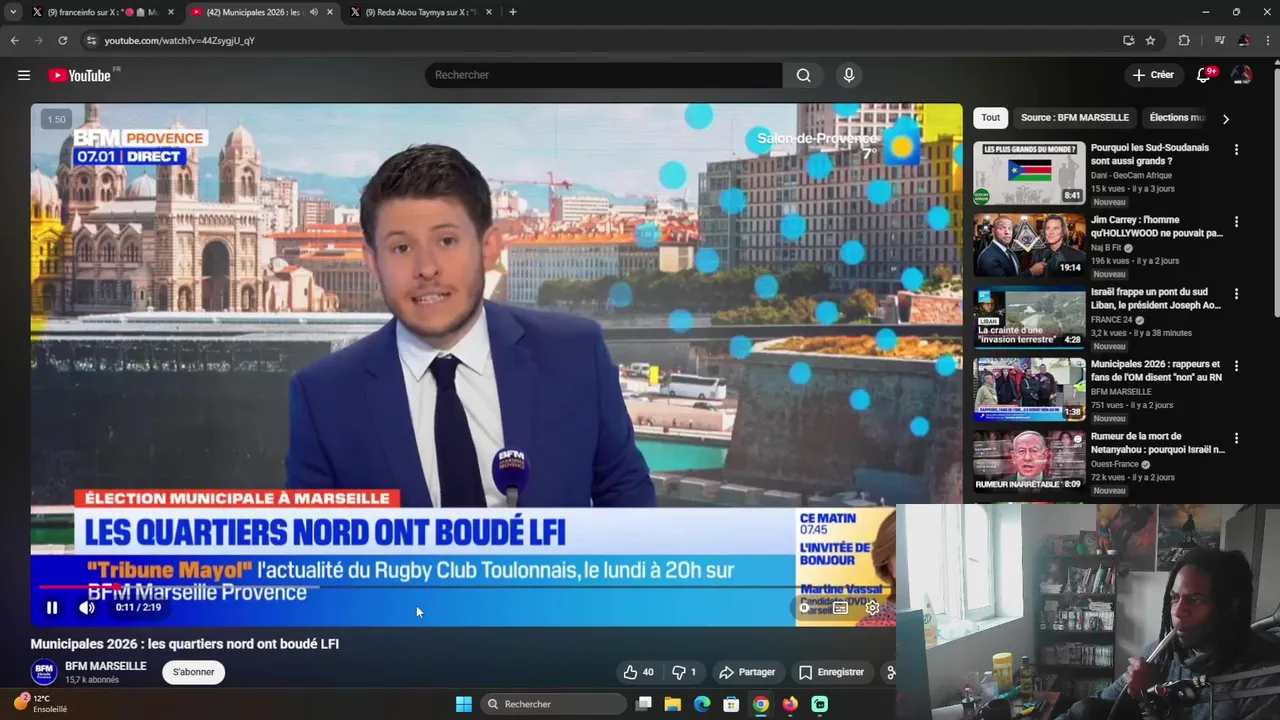Open options menu for the Israël frappe video
The image size is (1280, 720).
(x=1236, y=293)
